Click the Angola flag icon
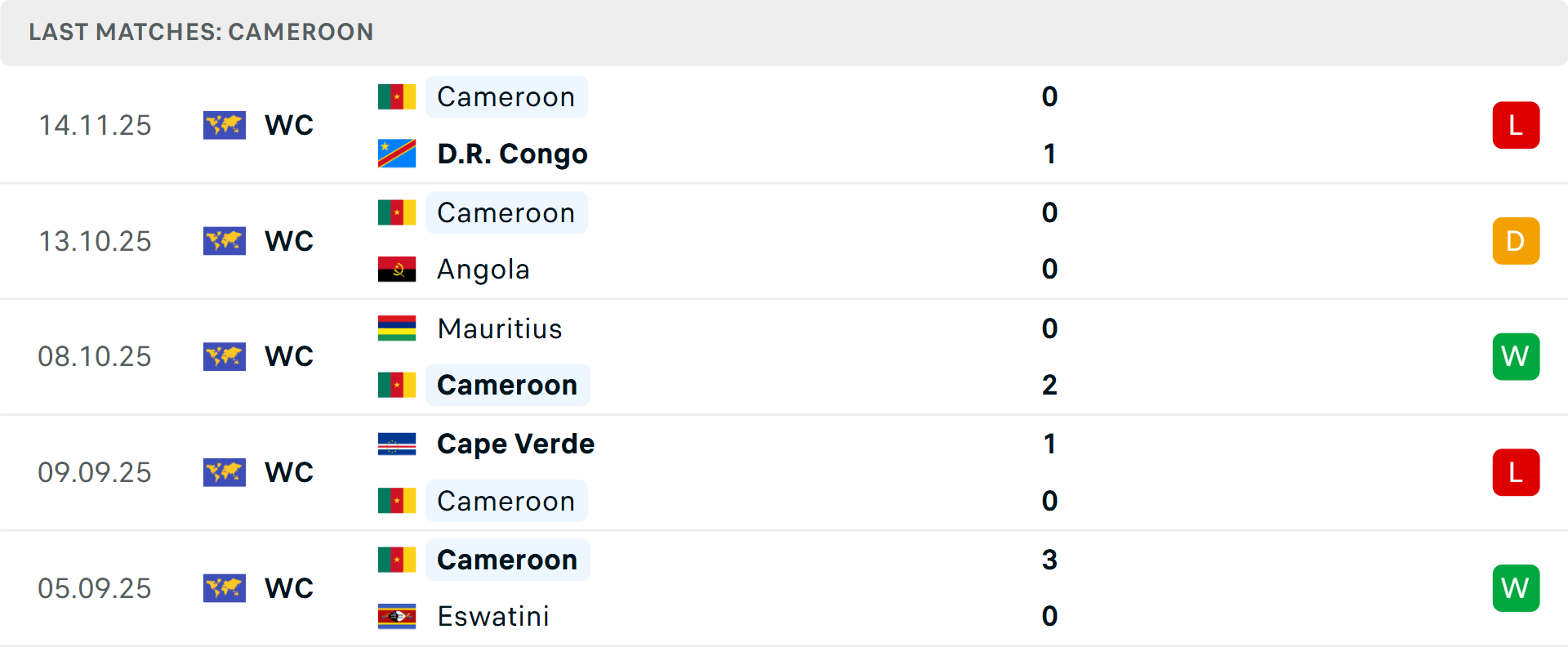The height and width of the screenshot is (647, 1568). click(397, 270)
